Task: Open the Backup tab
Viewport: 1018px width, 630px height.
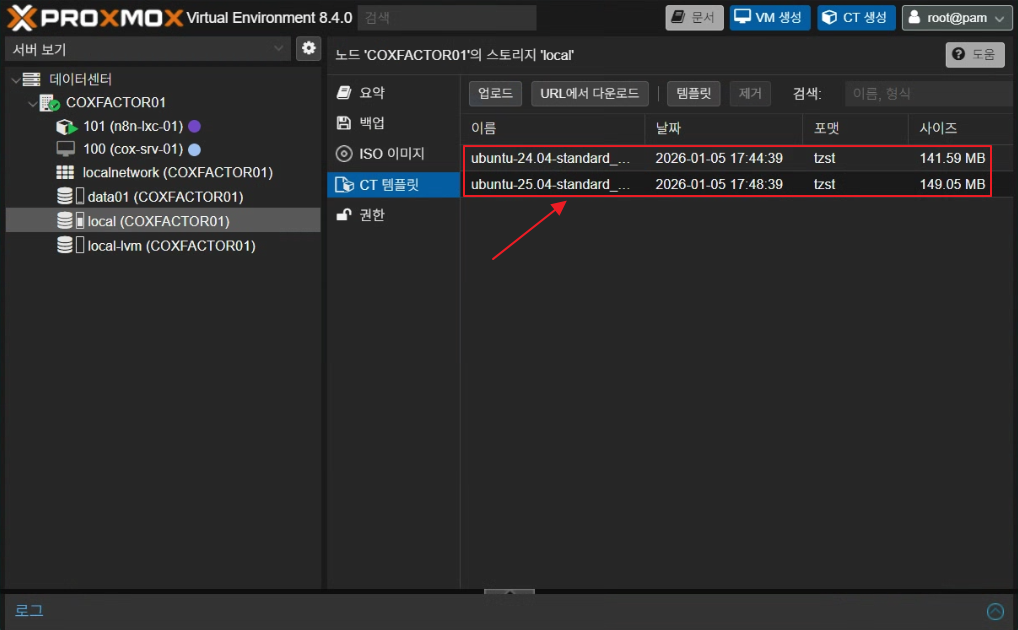Action: [x=393, y=123]
